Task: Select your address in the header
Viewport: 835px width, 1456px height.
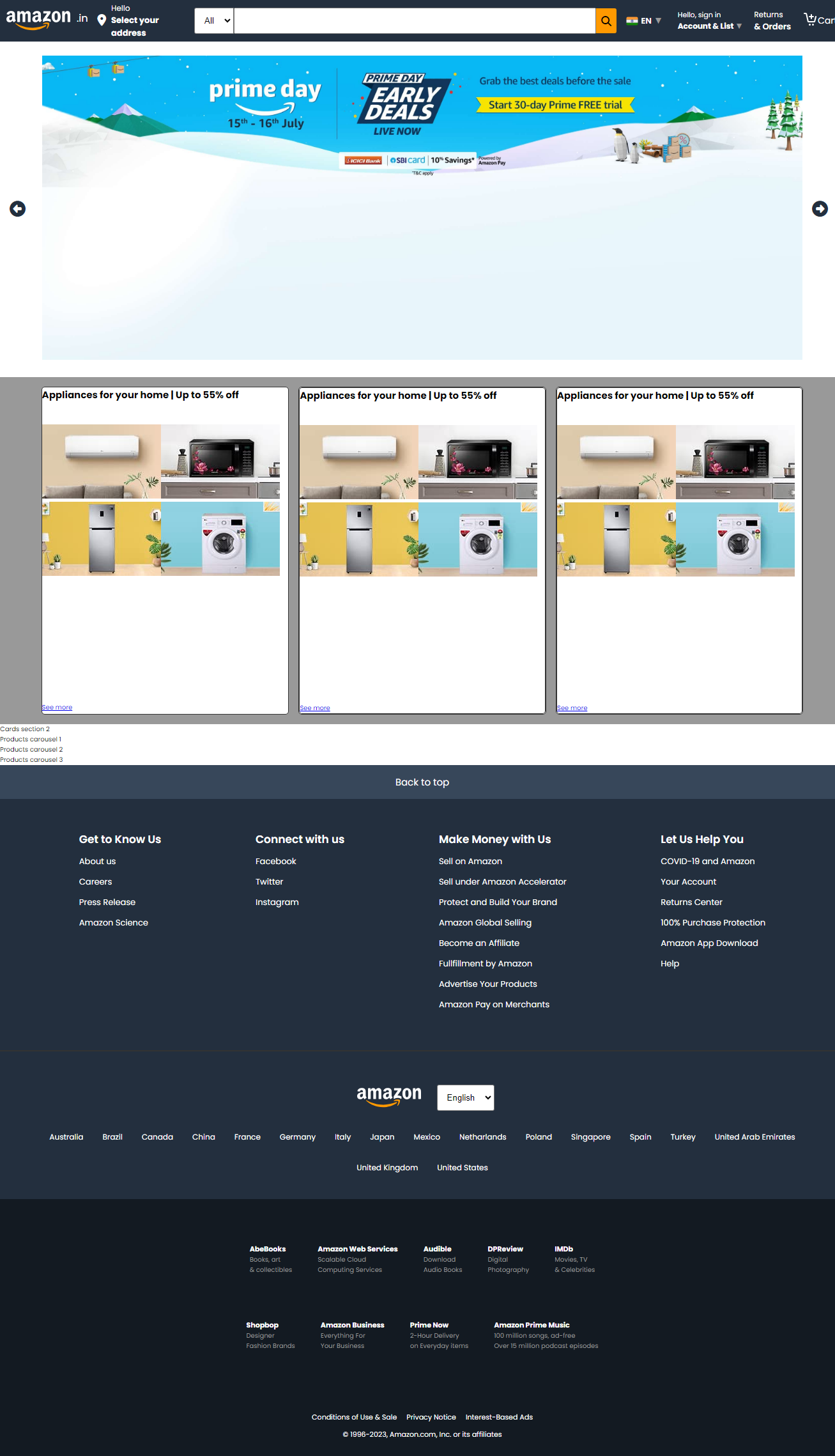Action: [x=135, y=26]
